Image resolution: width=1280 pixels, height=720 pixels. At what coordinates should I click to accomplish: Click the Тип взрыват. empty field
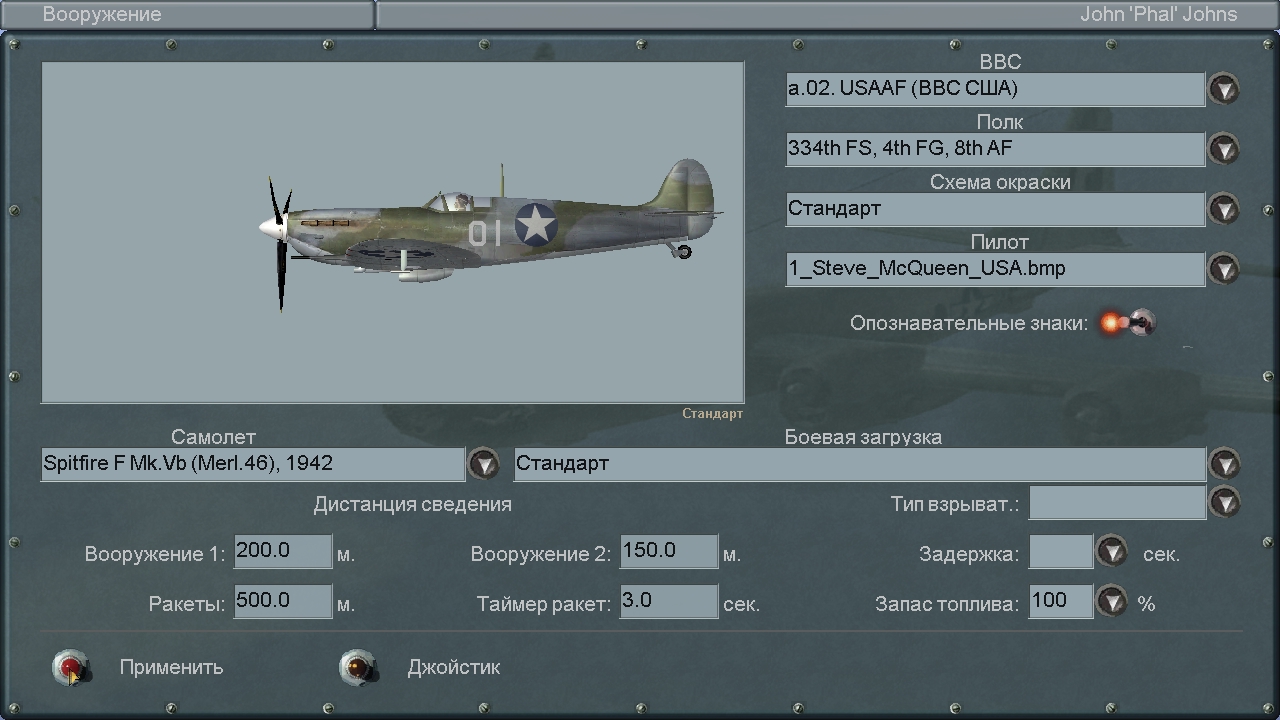[x=1117, y=503]
